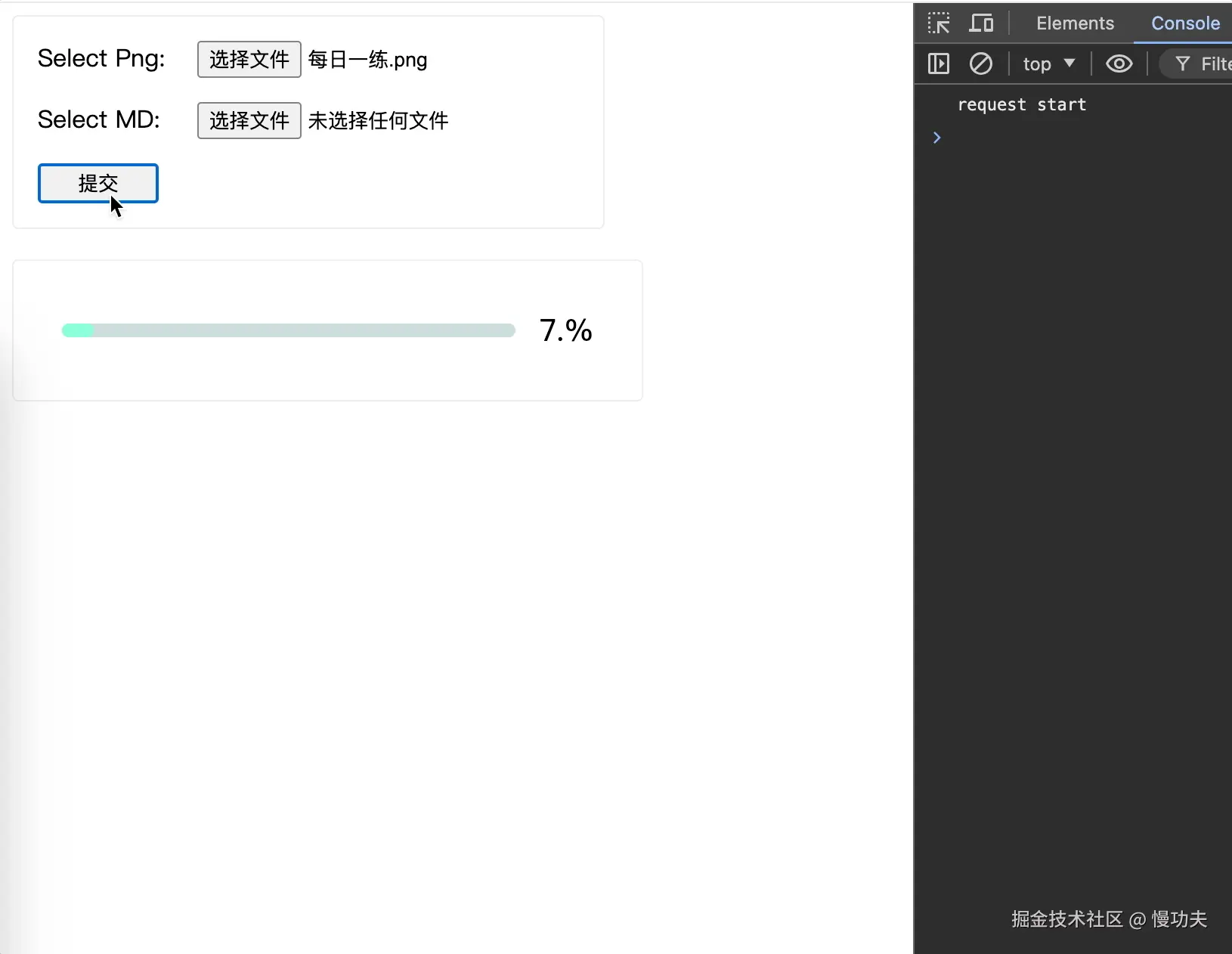Screen dimensions: 1232x954
Task: Switch to the Elements tab
Action: point(1075,23)
